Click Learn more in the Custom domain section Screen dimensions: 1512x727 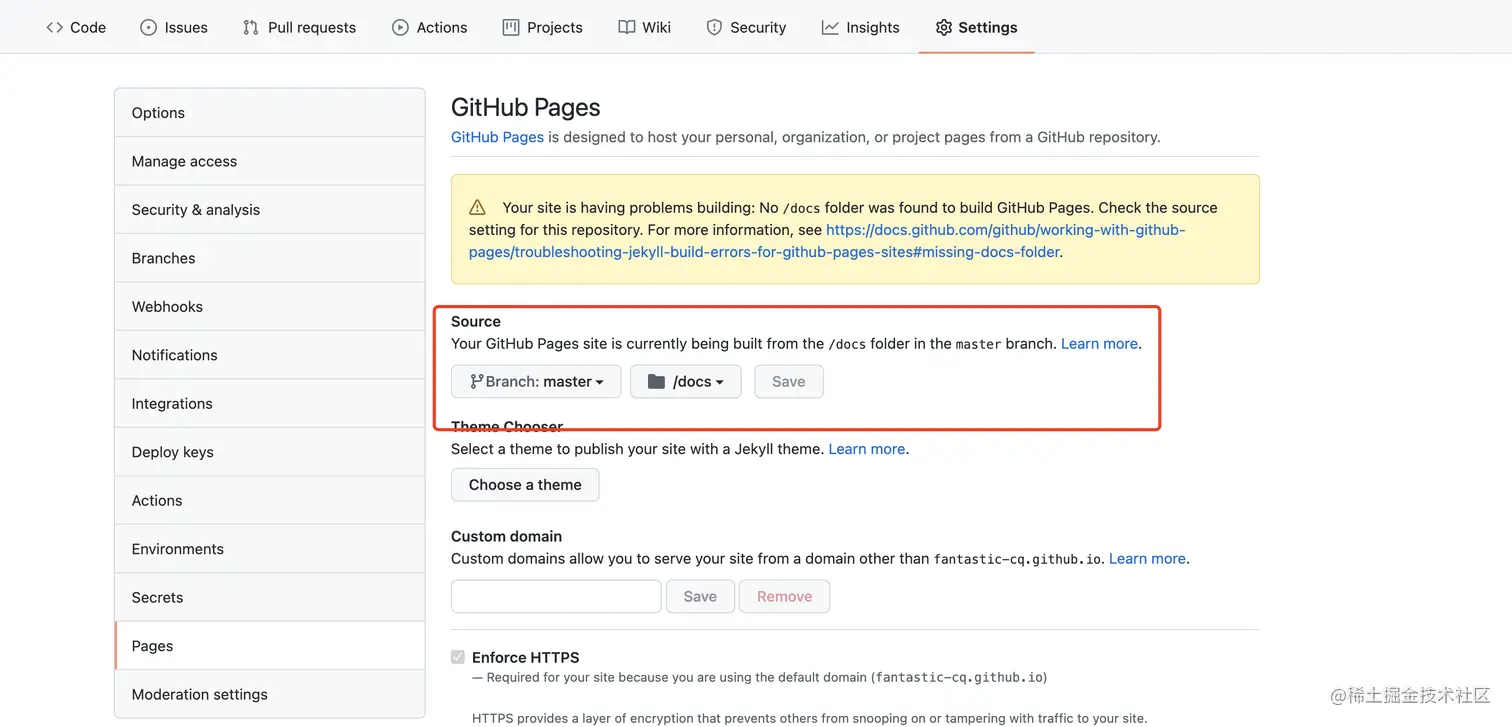(x=1147, y=558)
